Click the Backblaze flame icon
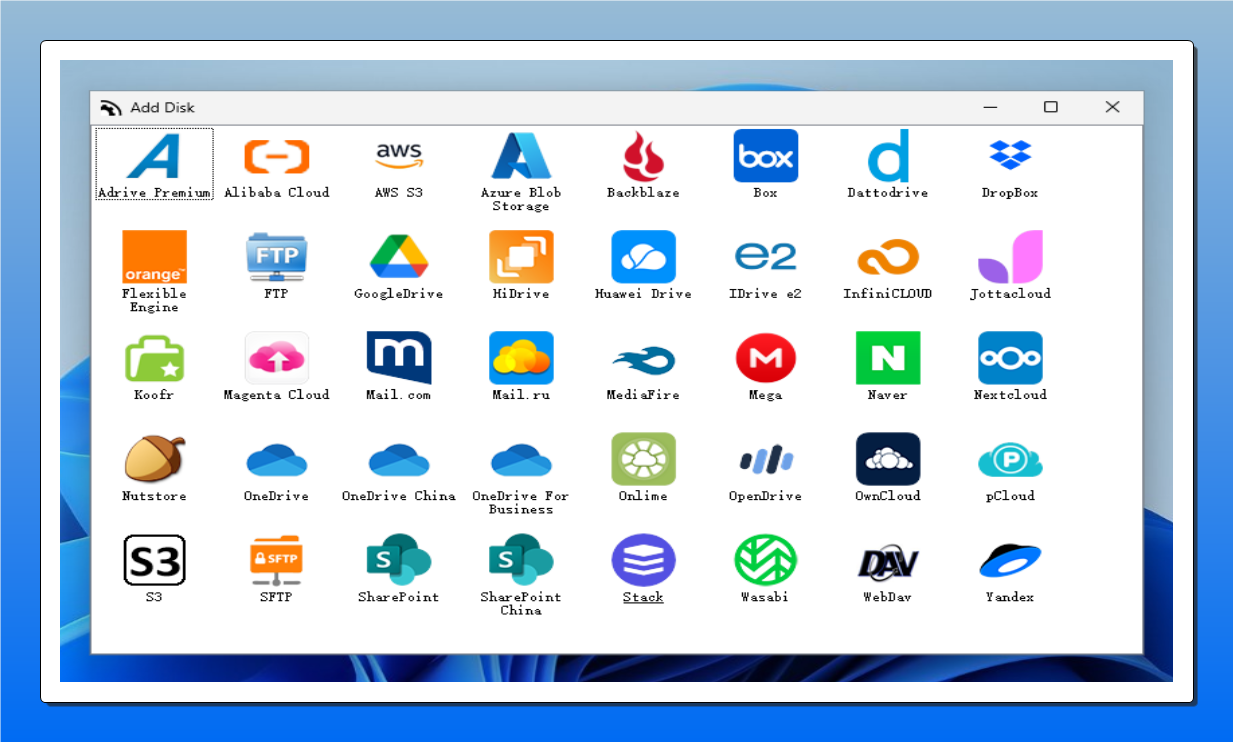Image resolution: width=1233 pixels, height=742 pixels. (643, 157)
